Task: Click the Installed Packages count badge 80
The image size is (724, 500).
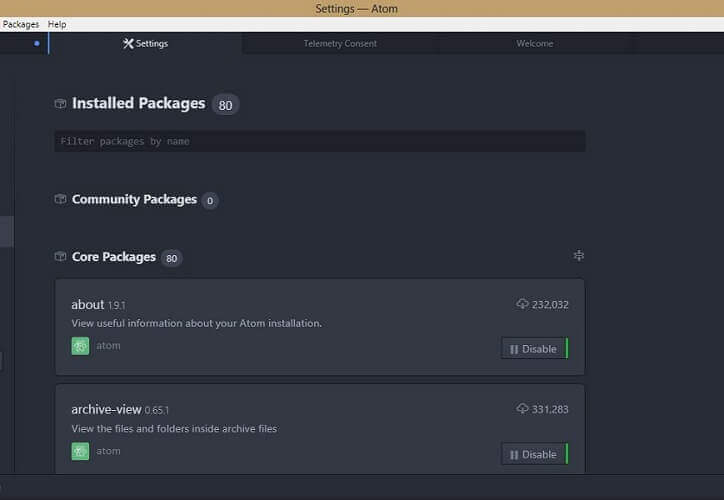Action: pos(225,105)
